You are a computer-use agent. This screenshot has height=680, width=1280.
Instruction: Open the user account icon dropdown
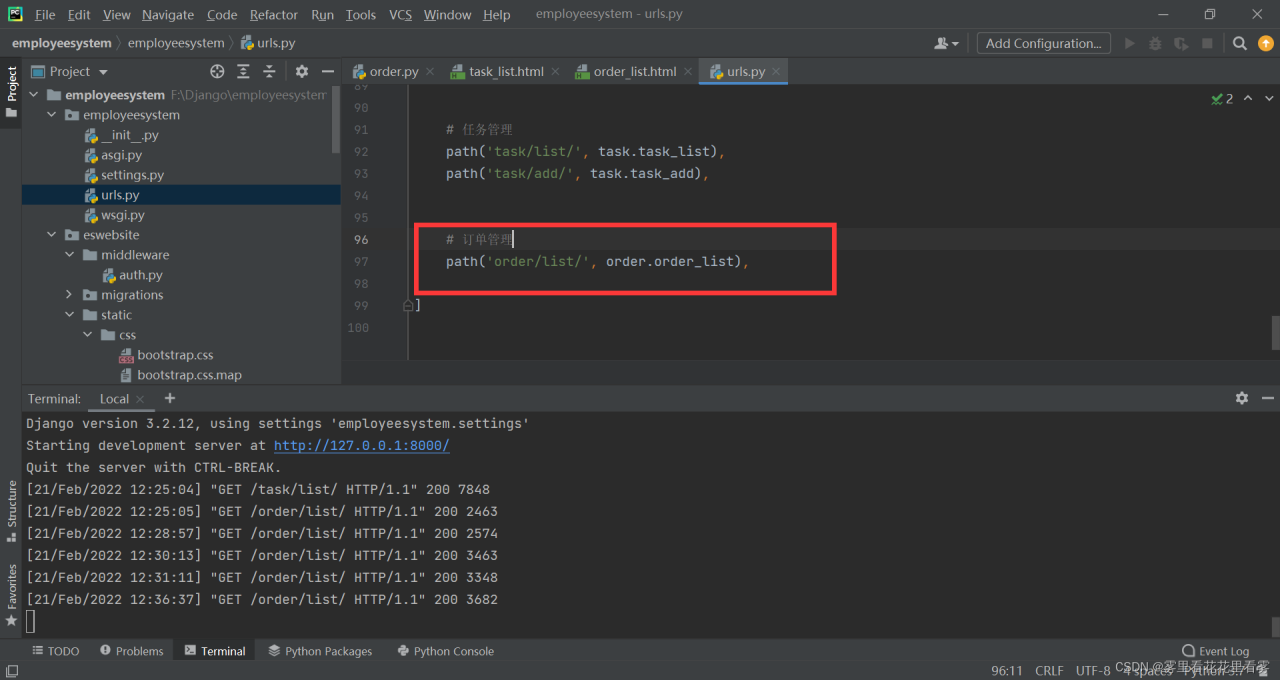[945, 43]
